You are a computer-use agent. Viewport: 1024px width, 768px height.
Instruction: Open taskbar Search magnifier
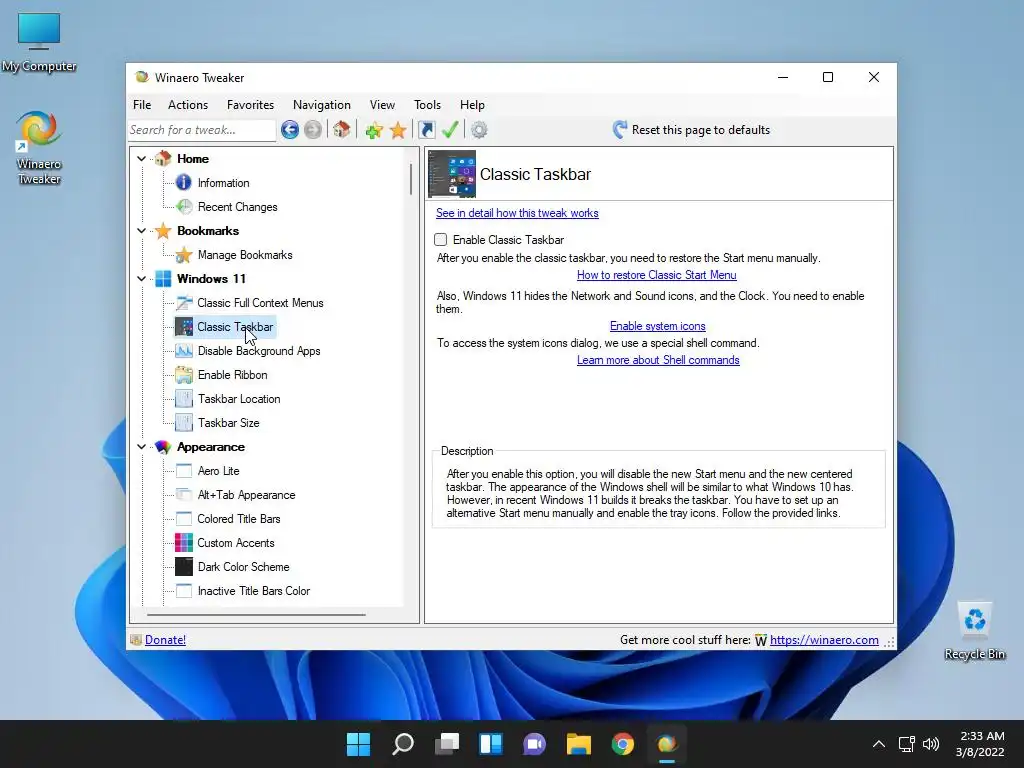coord(402,744)
